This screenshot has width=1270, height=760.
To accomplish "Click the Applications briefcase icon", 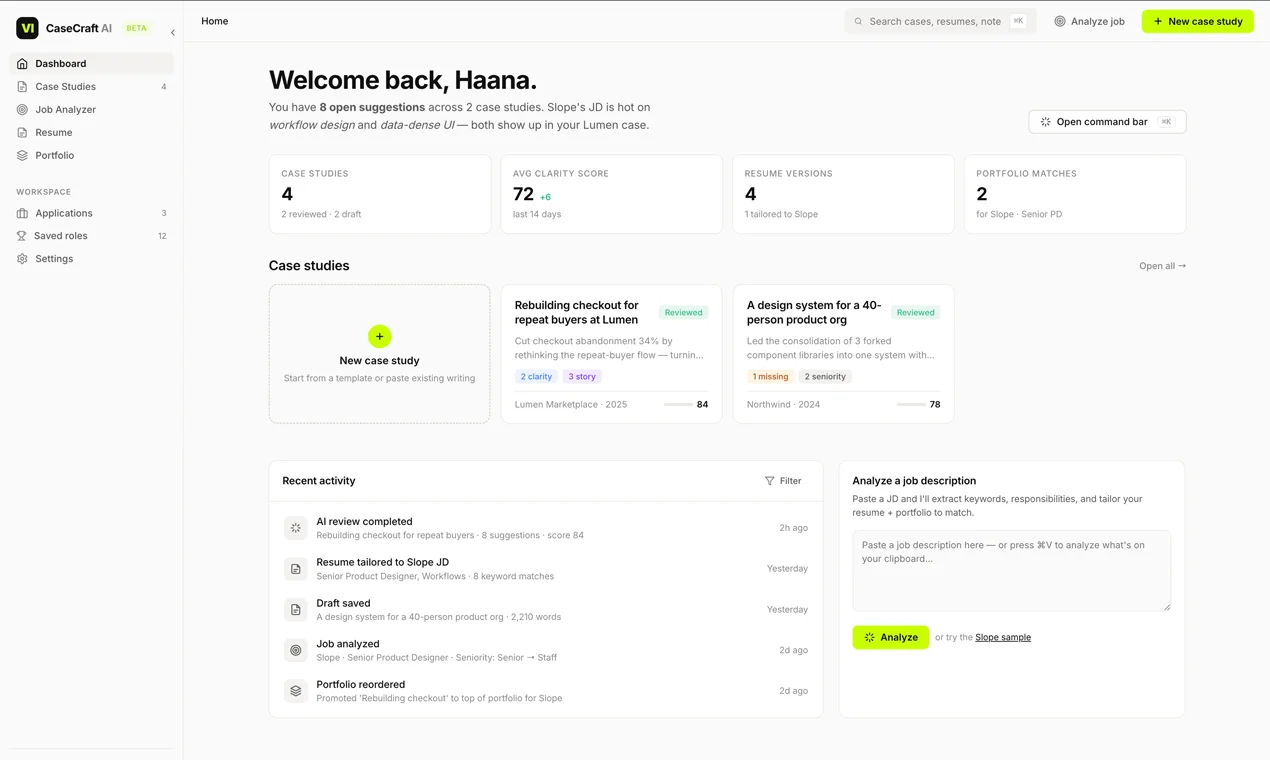I will pyautogui.click(x=22, y=213).
